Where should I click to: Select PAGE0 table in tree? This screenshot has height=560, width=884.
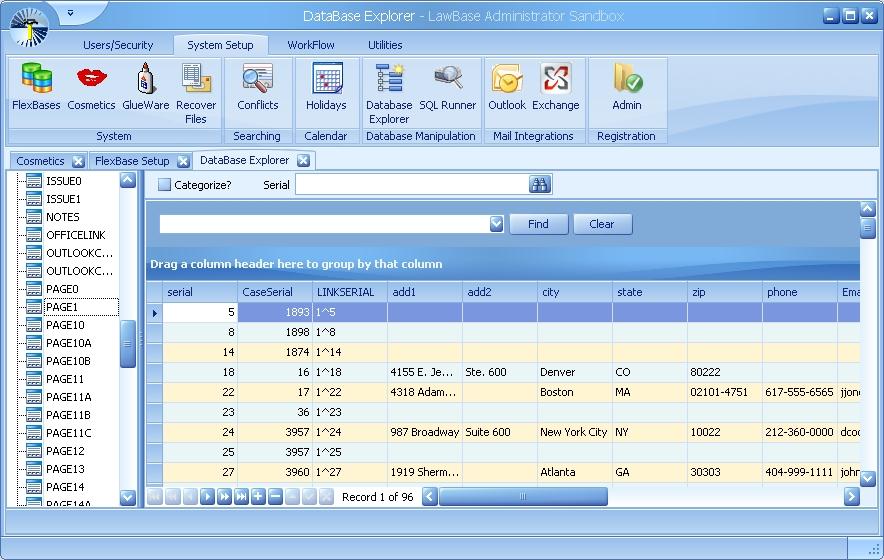[62, 289]
